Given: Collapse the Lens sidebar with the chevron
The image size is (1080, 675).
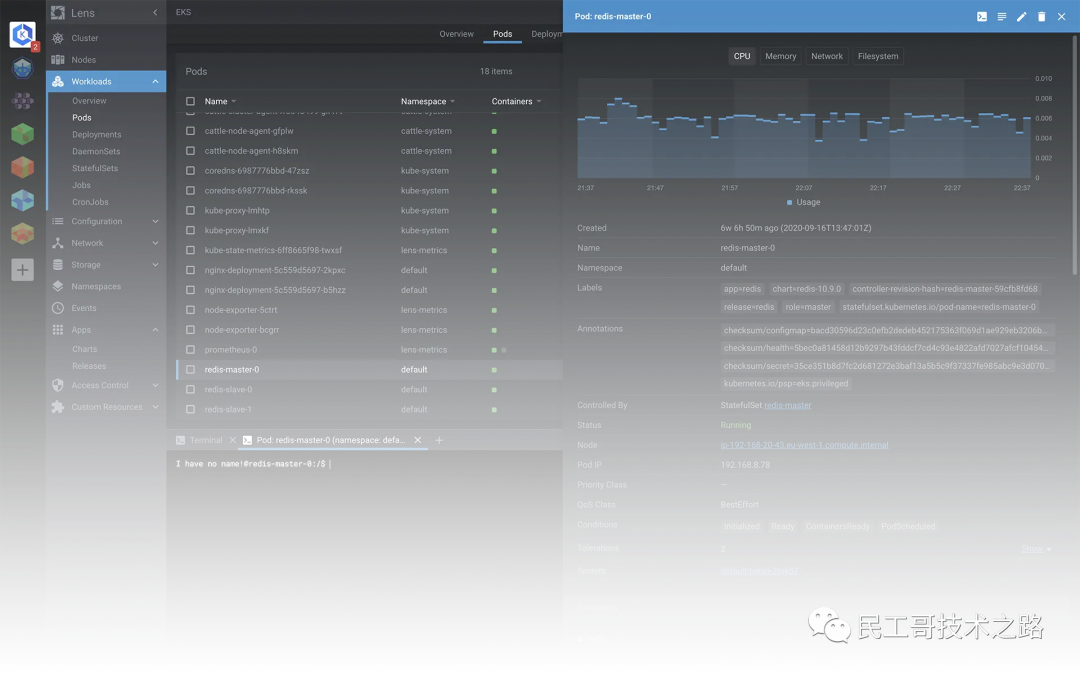Looking at the screenshot, I should pyautogui.click(x=155, y=13).
